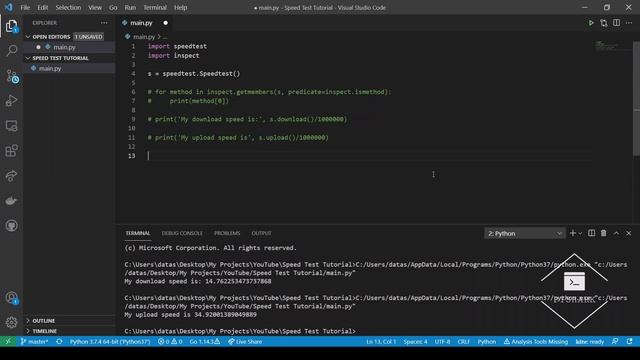
Task: Open the GitHub view icon
Action: click(11, 226)
